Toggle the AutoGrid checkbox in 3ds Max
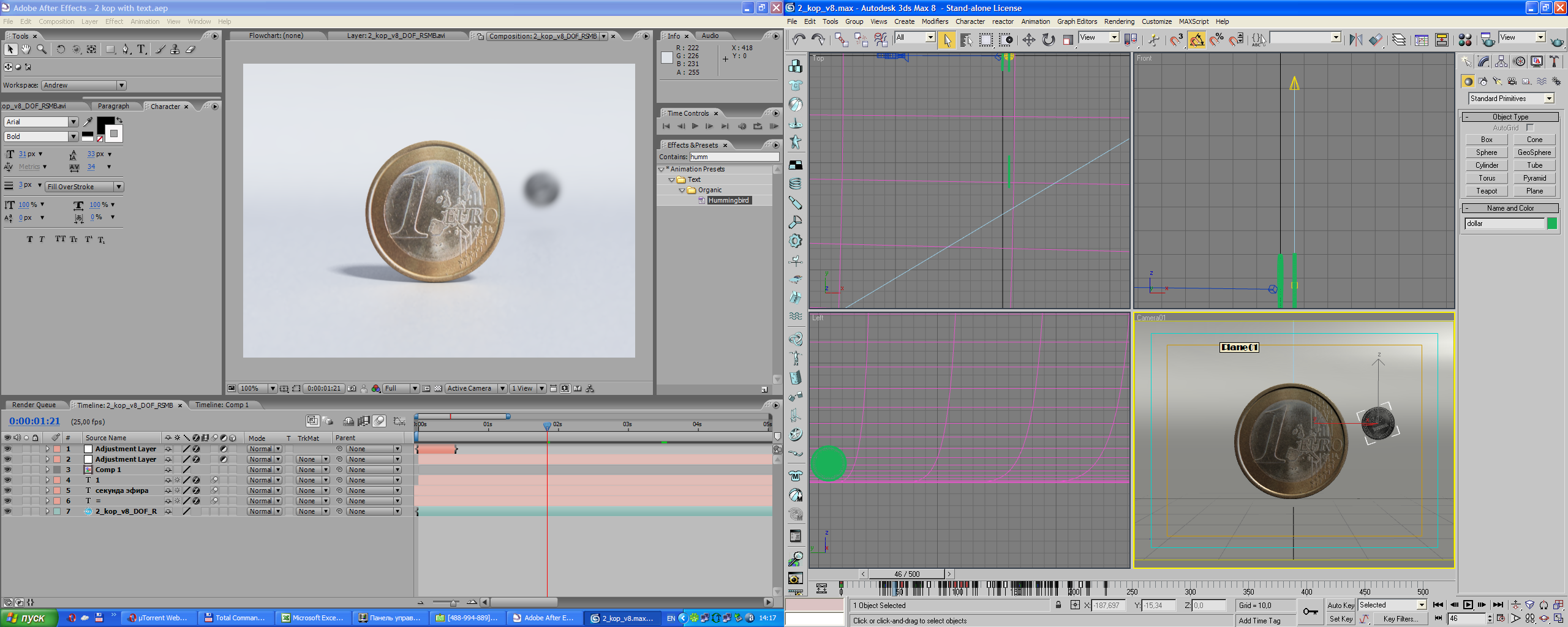 pos(1530,127)
